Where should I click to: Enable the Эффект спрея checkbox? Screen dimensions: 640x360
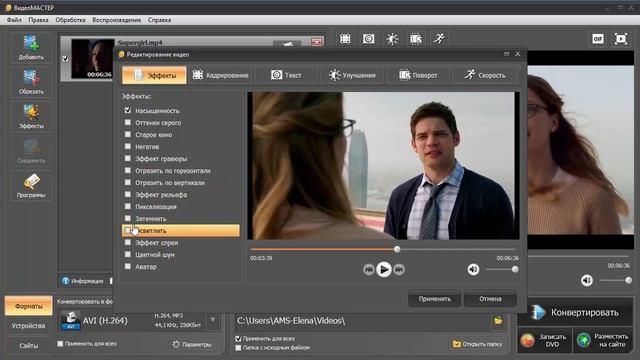click(x=128, y=242)
